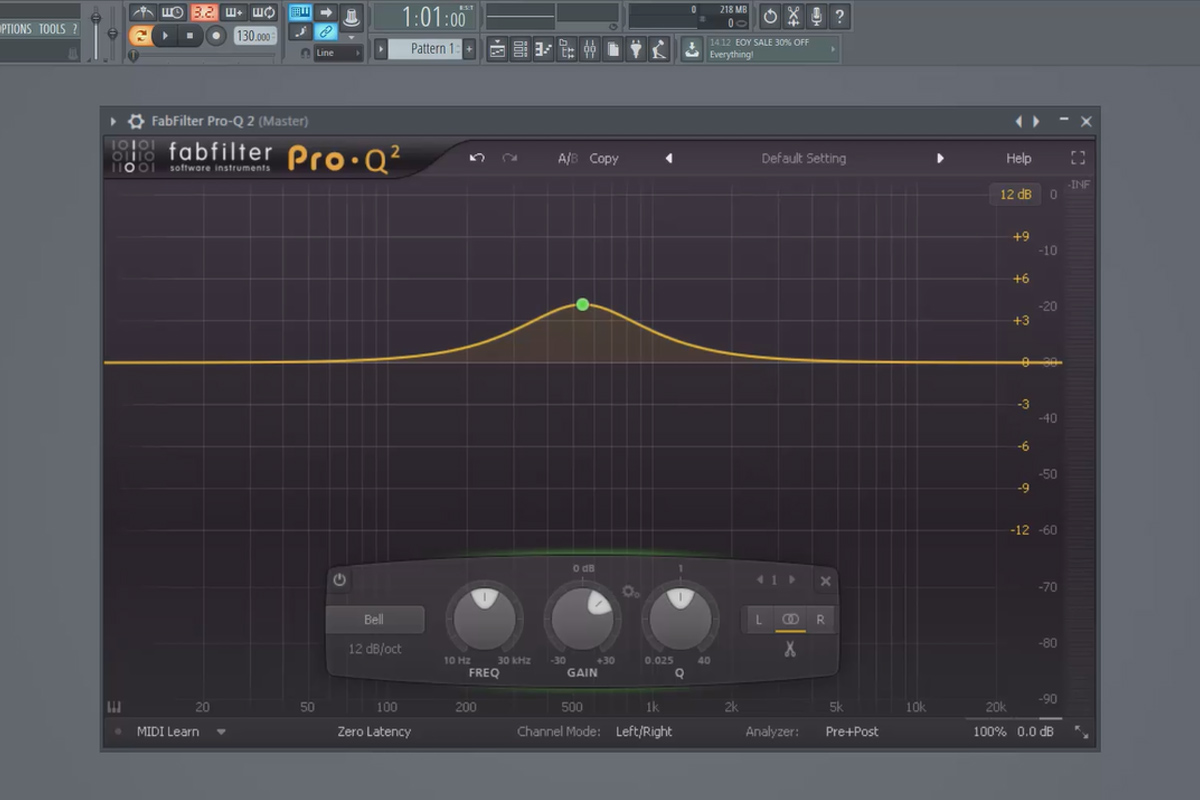1200x800 pixels.
Task: Click the FabFilter Help menu
Action: coord(1018,158)
